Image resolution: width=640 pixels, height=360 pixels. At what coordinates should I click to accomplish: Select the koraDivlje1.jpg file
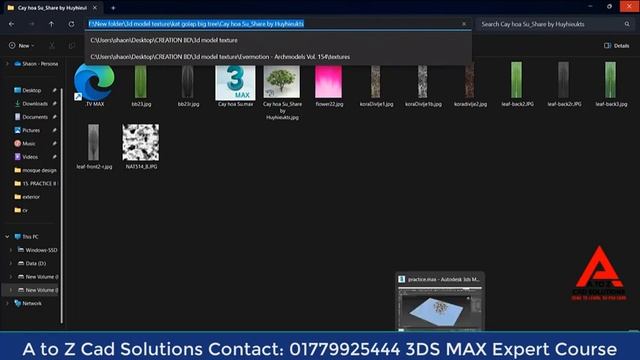point(376,86)
